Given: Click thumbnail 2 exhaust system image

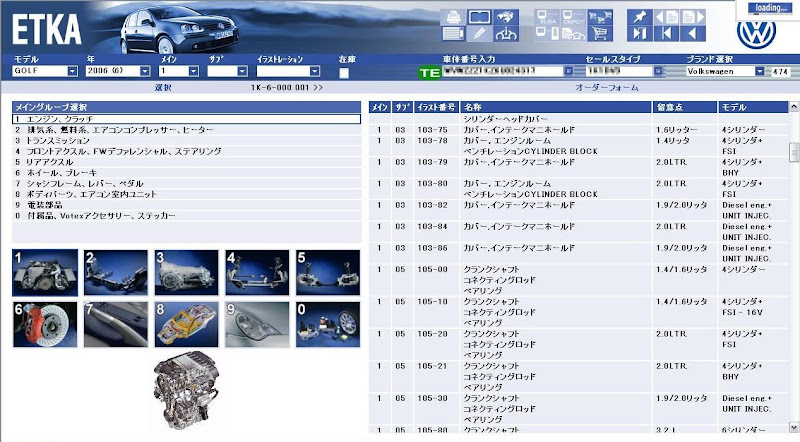Looking at the screenshot, I should point(116,273).
